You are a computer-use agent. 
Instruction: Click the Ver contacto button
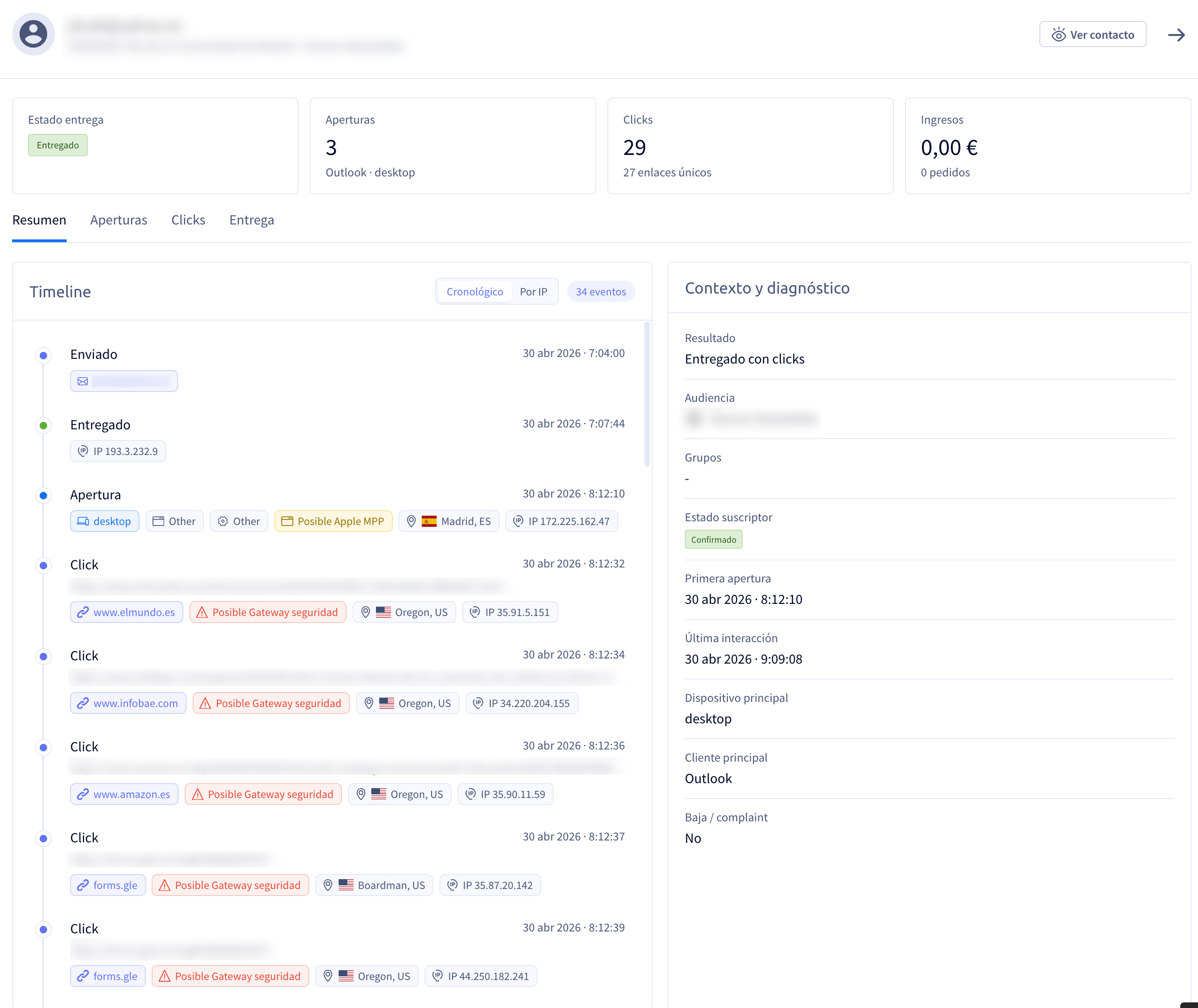[1092, 35]
